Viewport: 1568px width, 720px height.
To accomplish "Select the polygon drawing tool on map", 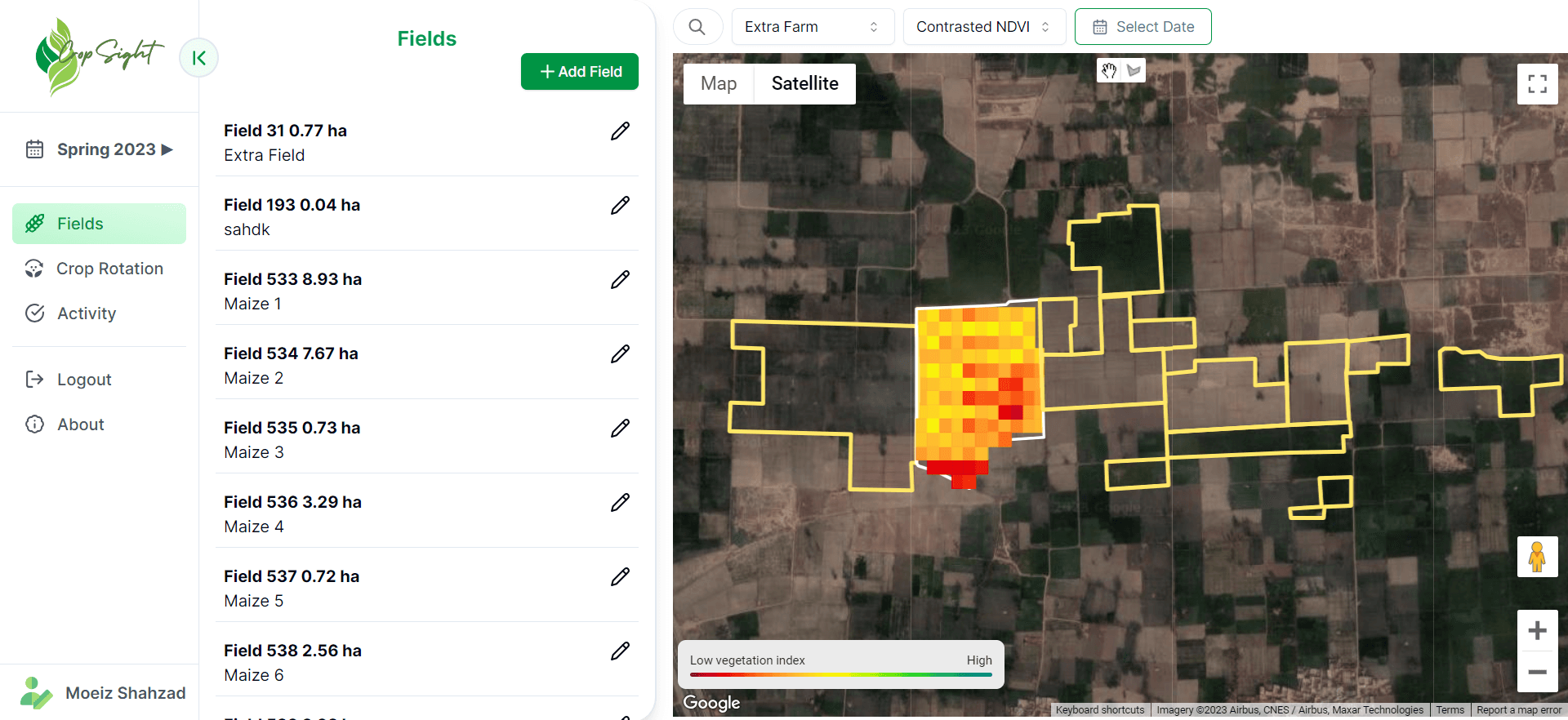I will tap(1134, 71).
